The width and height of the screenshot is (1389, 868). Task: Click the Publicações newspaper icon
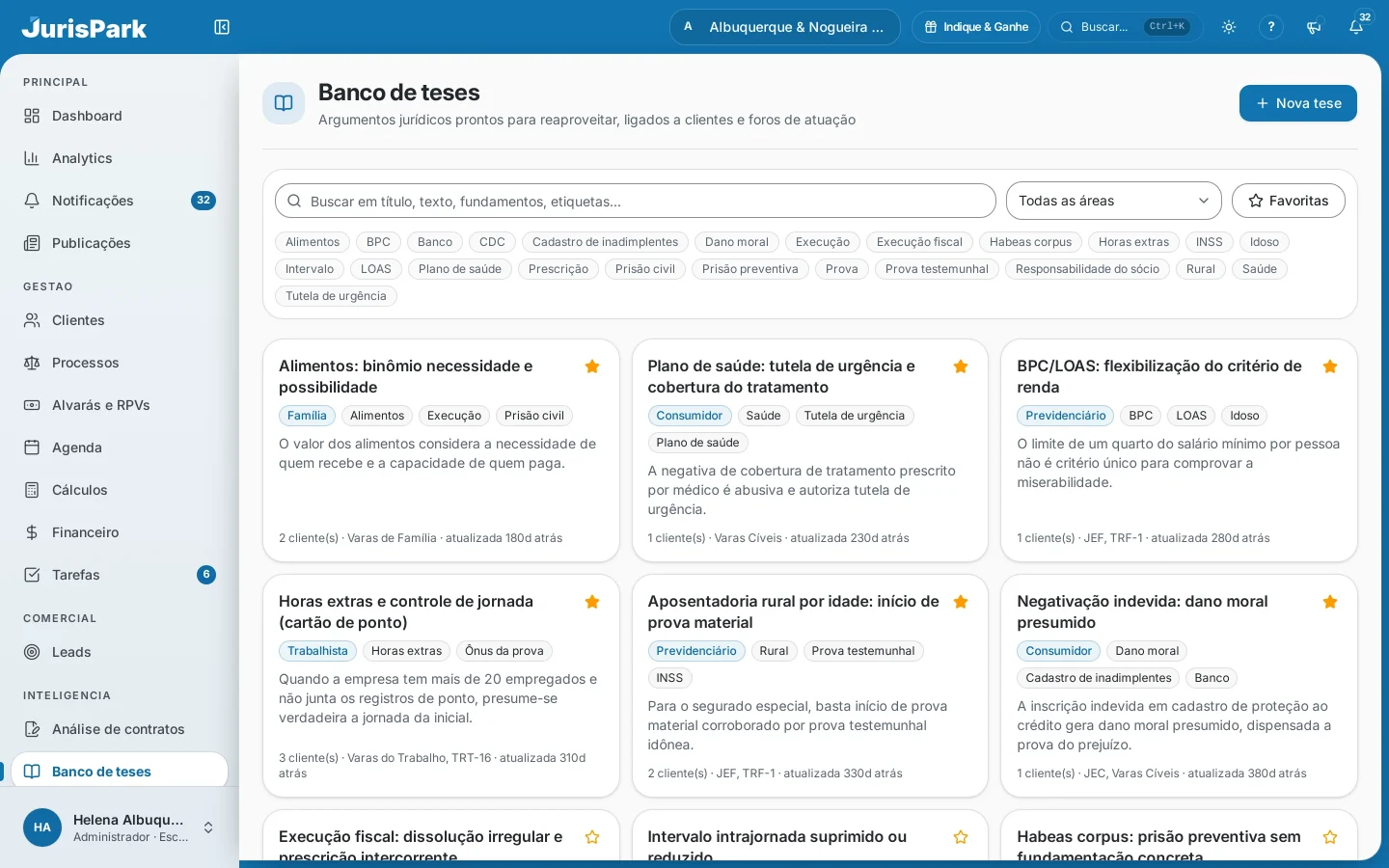32,243
